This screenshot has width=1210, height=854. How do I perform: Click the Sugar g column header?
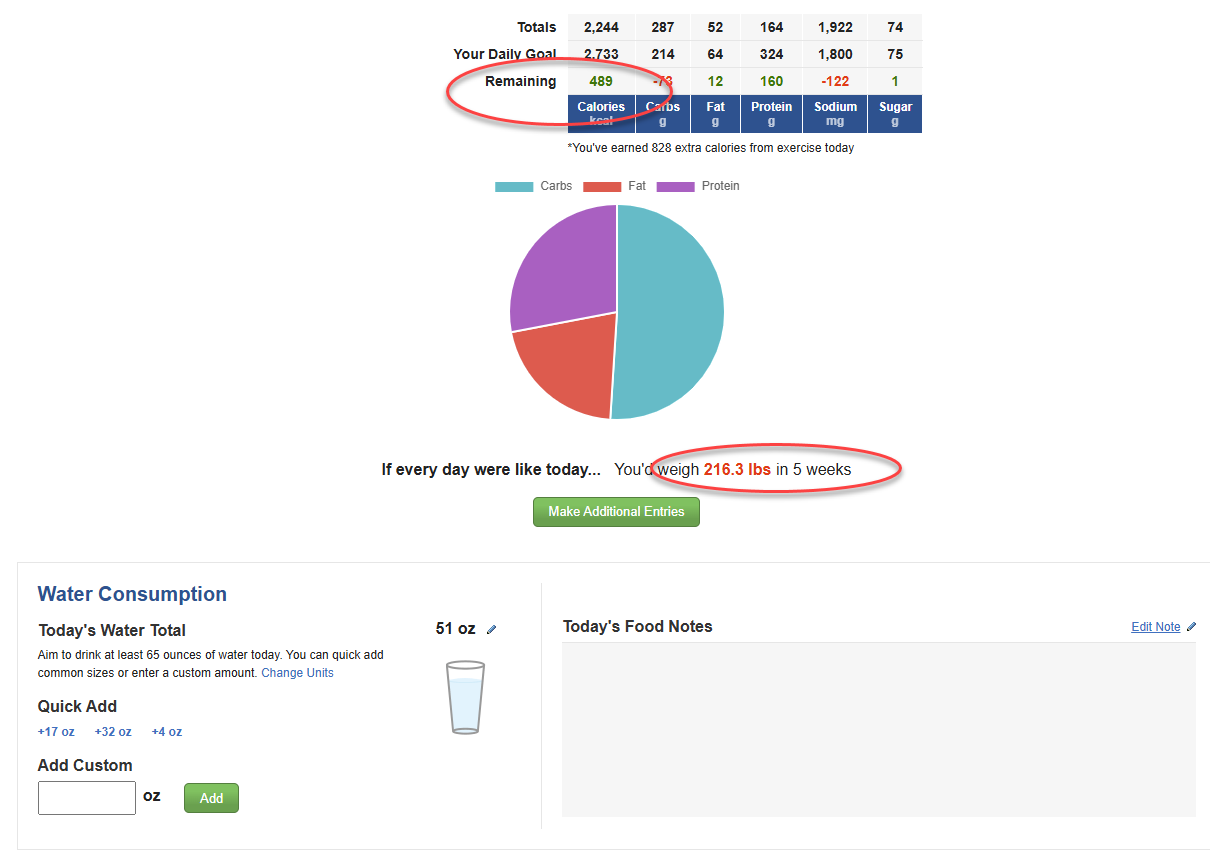tap(895, 114)
